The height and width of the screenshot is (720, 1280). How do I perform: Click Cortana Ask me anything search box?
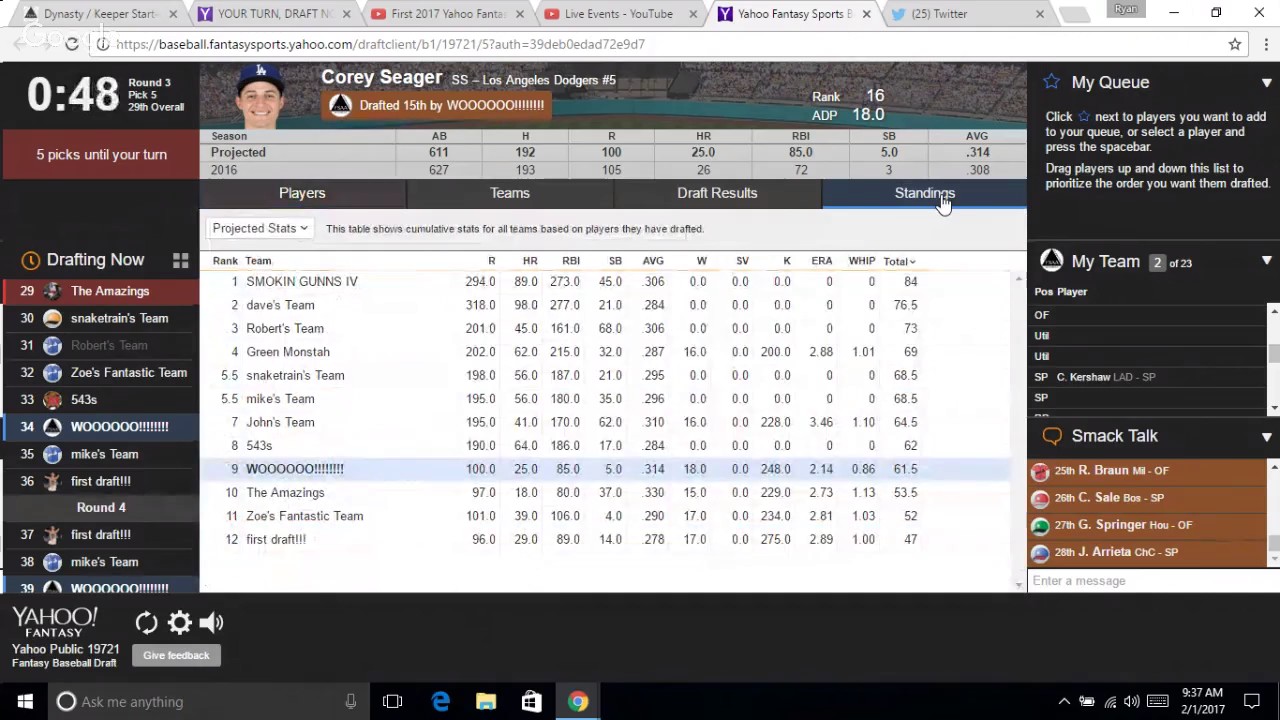click(x=208, y=701)
